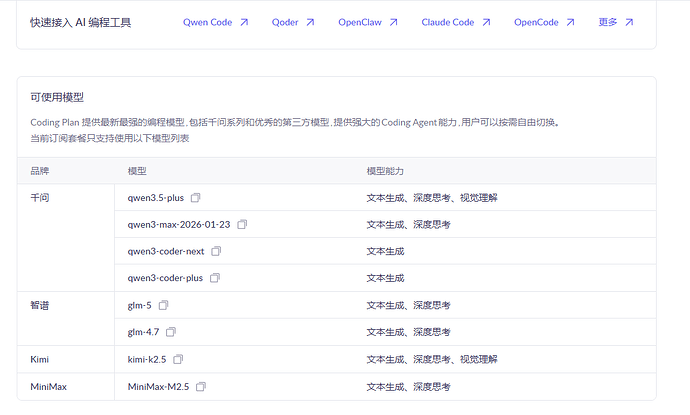Open the OpenCode link
The image size is (690, 415).
[x=536, y=22]
